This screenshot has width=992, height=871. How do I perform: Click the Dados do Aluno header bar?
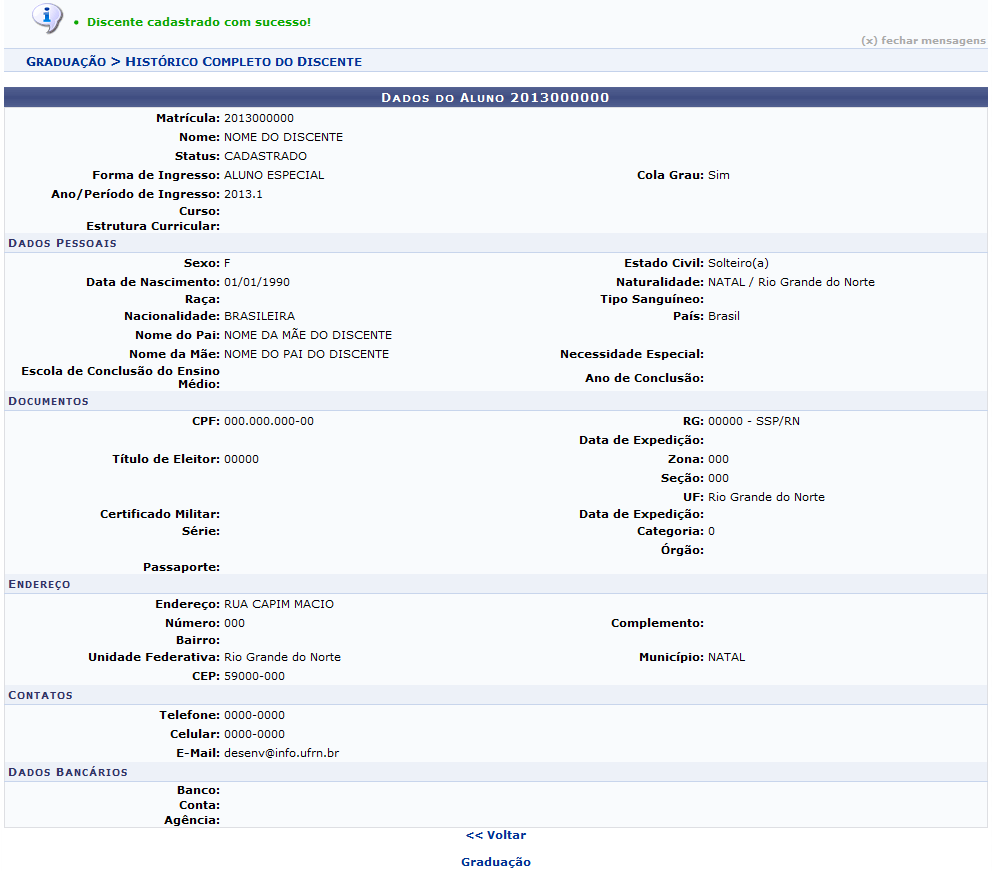[x=495, y=98]
